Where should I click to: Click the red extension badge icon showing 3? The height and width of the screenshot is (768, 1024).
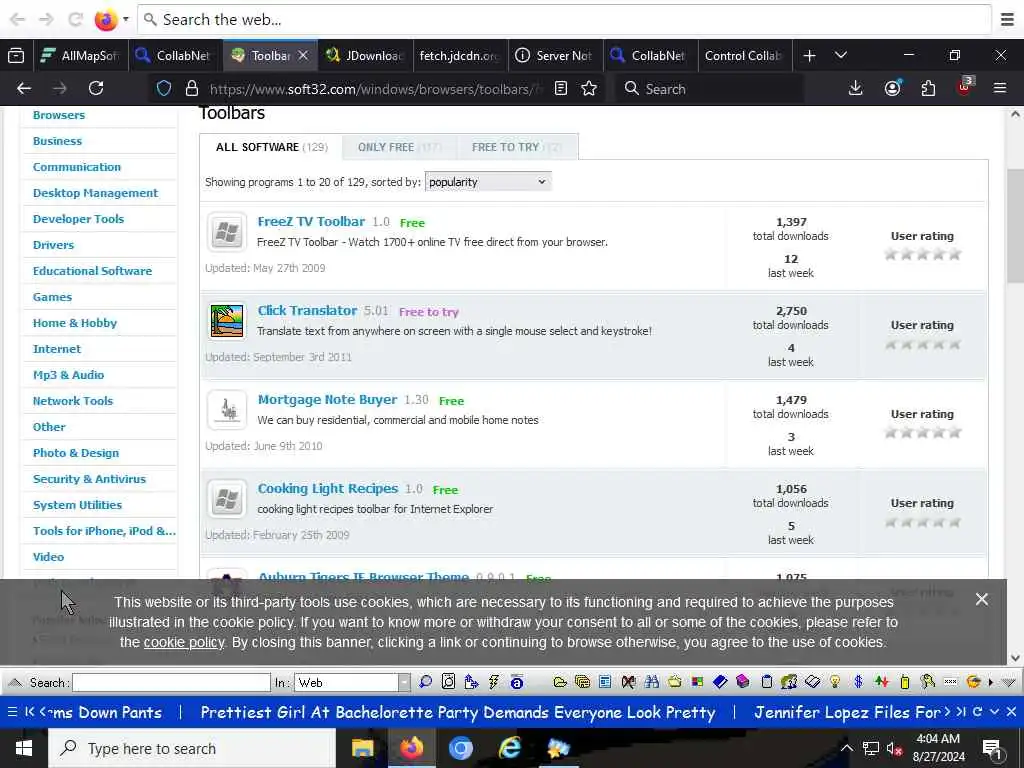point(965,87)
